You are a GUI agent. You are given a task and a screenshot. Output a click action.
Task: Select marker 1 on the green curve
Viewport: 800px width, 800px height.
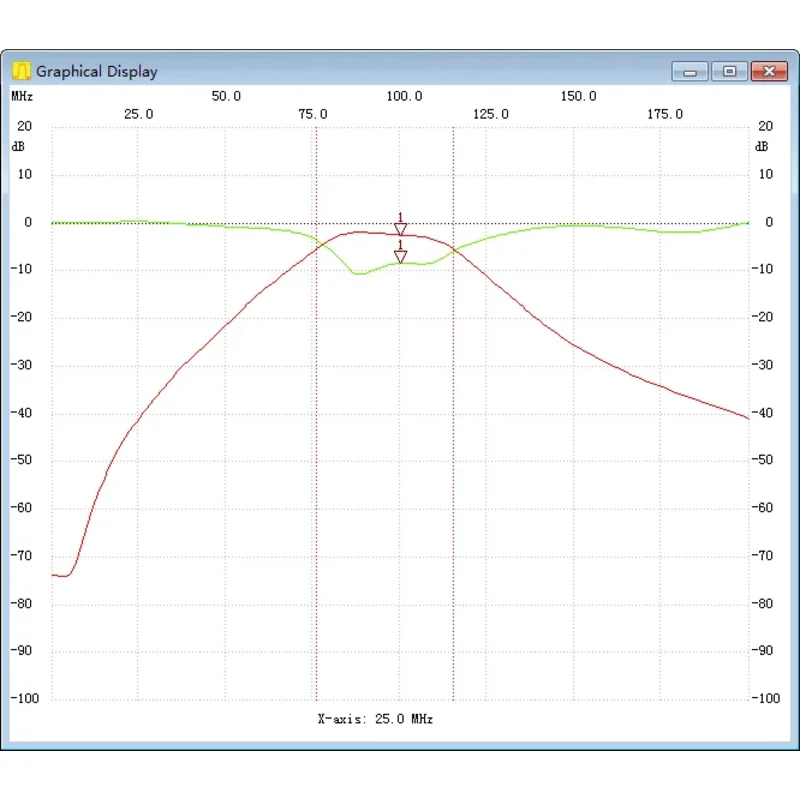401,258
